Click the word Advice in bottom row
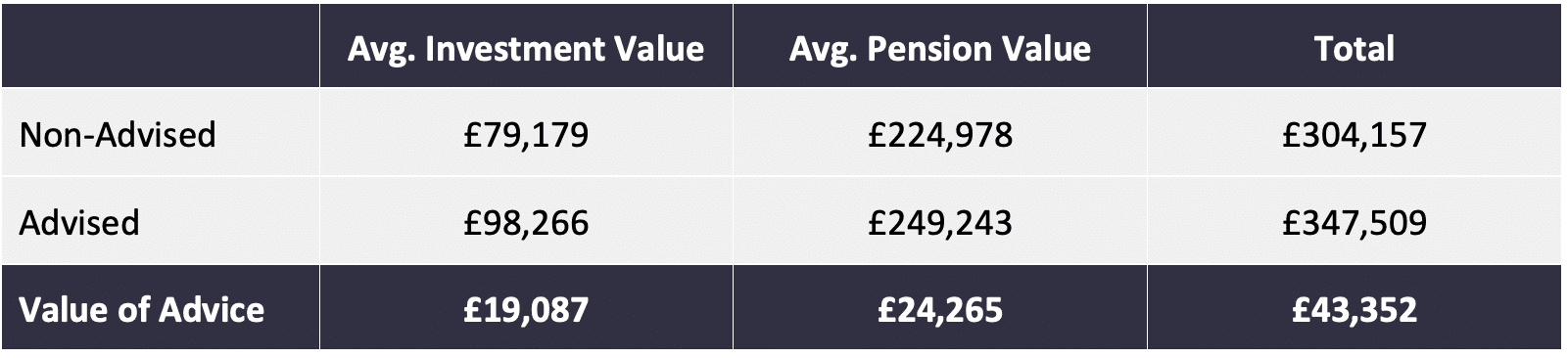Screen dimensions: 1568x358 213,310
